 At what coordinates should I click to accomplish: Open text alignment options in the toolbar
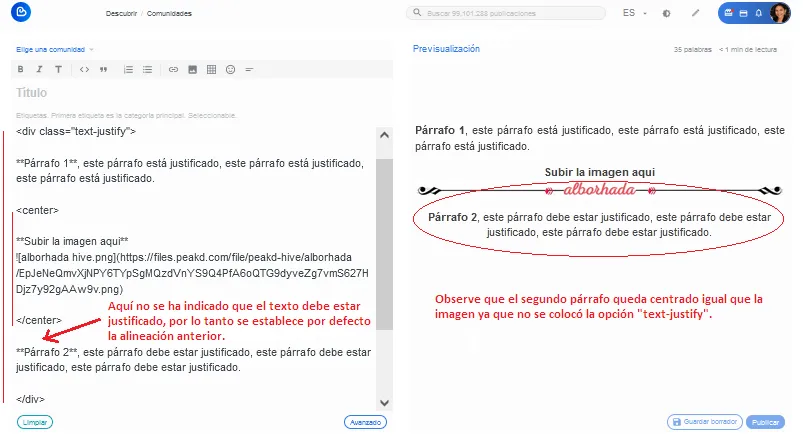pyautogui.click(x=249, y=70)
